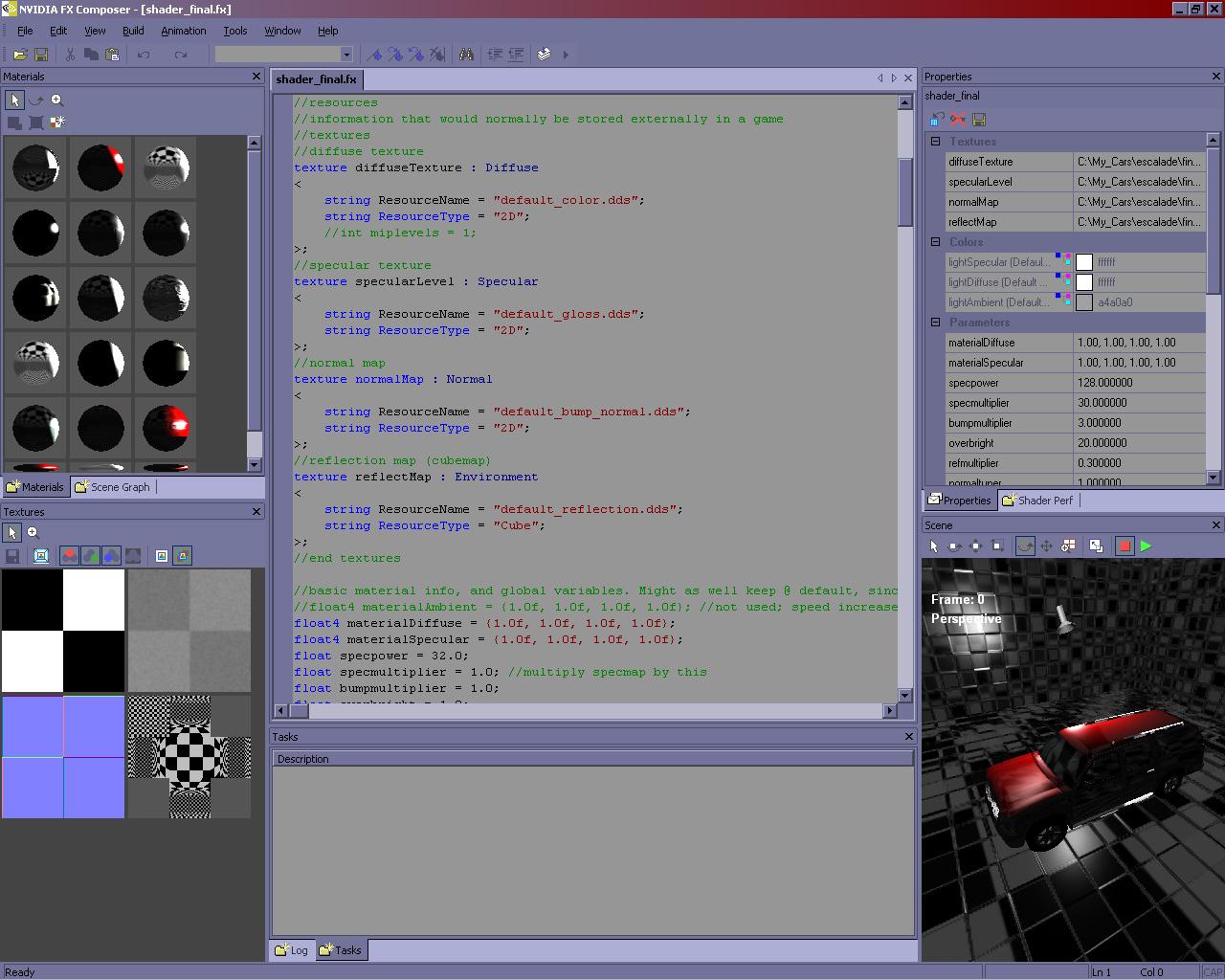Toggle the blue channel in Textures toolbar
This screenshot has width=1225, height=980.
[111, 556]
